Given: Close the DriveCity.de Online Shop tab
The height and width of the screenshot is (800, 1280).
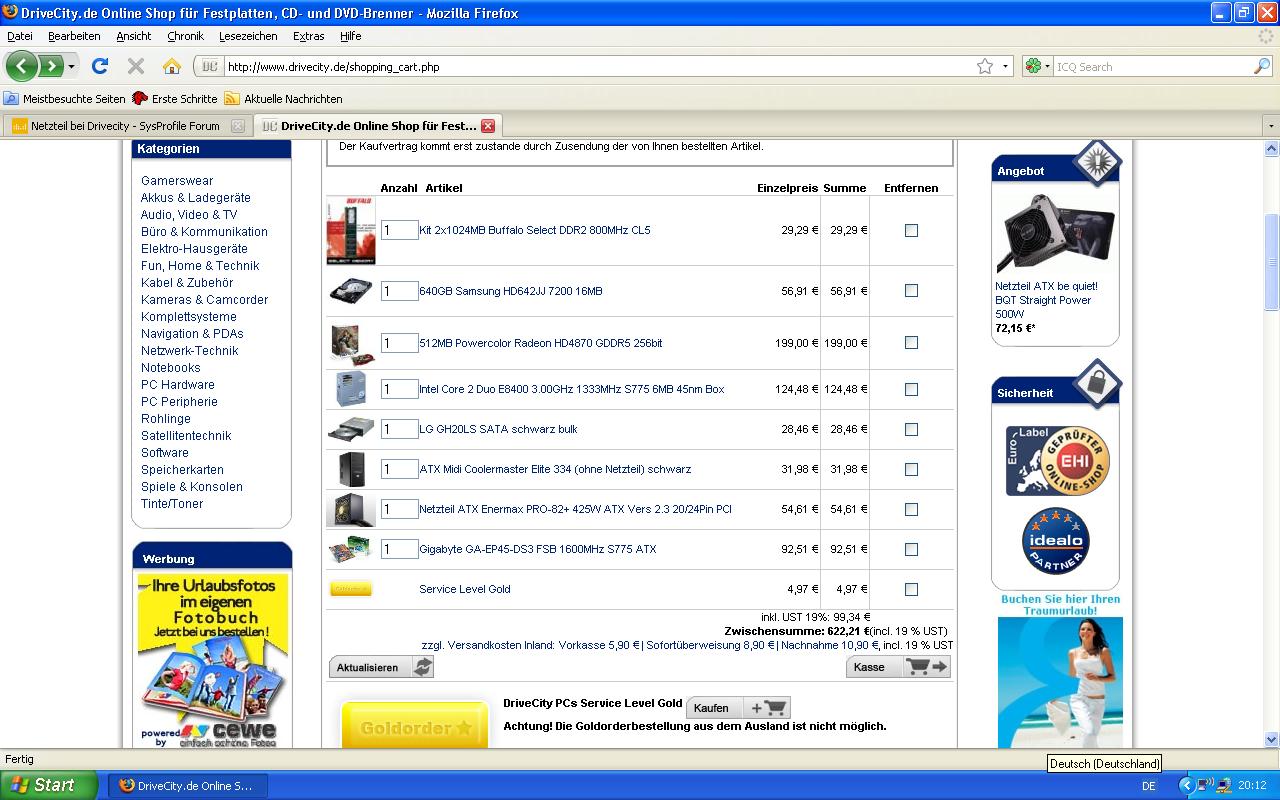Looking at the screenshot, I should [x=488, y=126].
